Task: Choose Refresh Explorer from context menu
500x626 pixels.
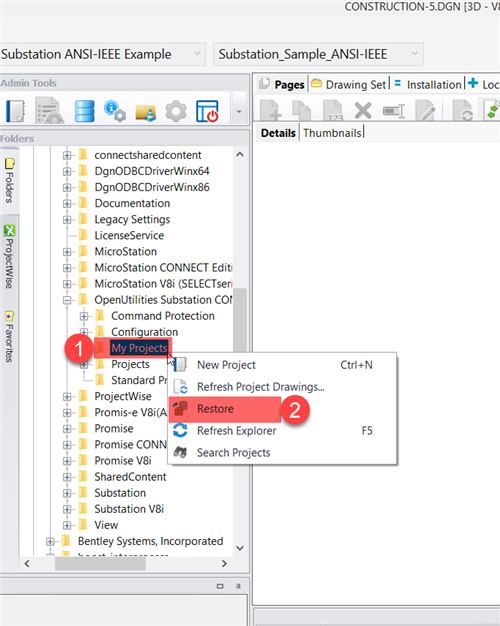Action: pyautogui.click(x=282, y=431)
